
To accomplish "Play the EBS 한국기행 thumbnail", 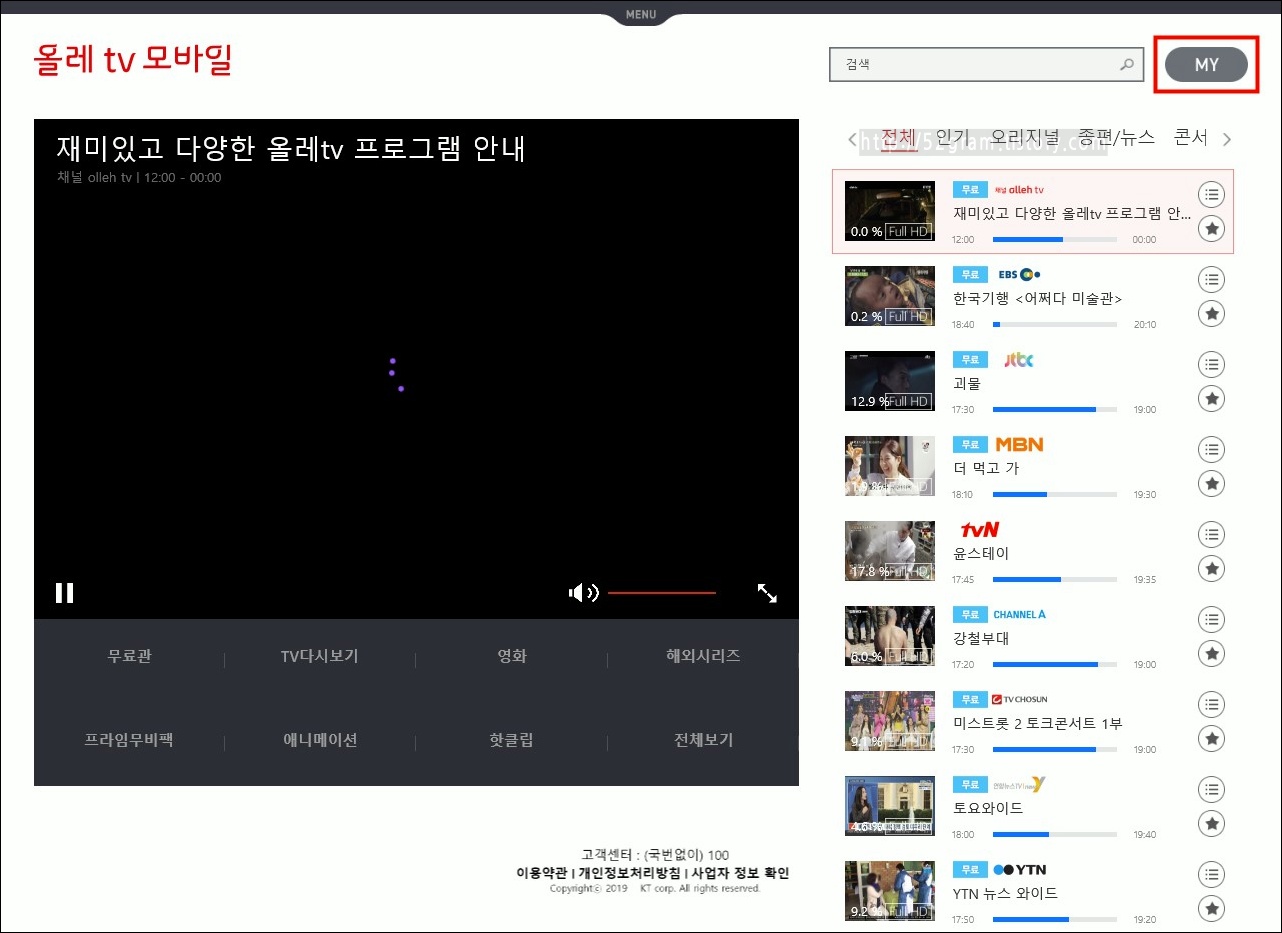I will click(890, 296).
